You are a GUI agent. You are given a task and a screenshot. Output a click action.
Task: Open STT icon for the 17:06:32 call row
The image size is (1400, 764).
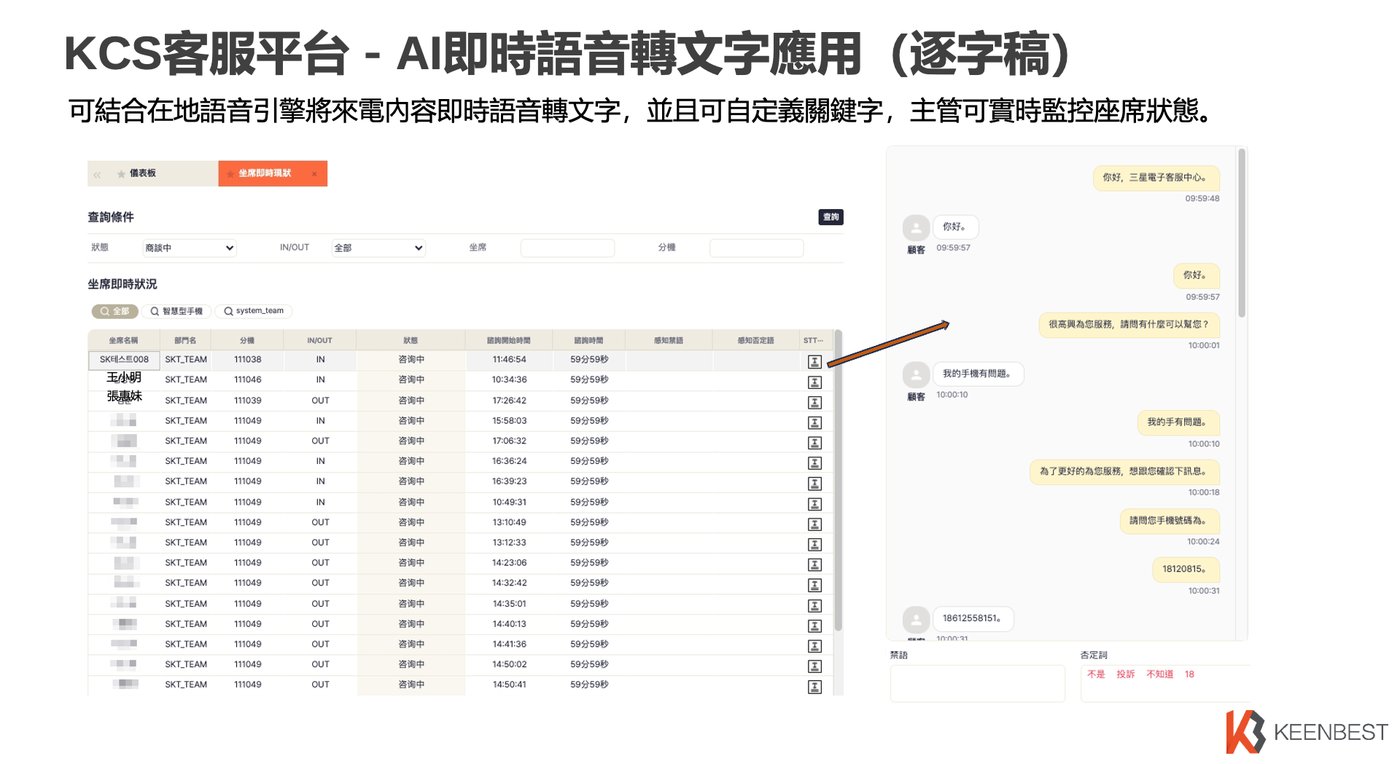814,442
